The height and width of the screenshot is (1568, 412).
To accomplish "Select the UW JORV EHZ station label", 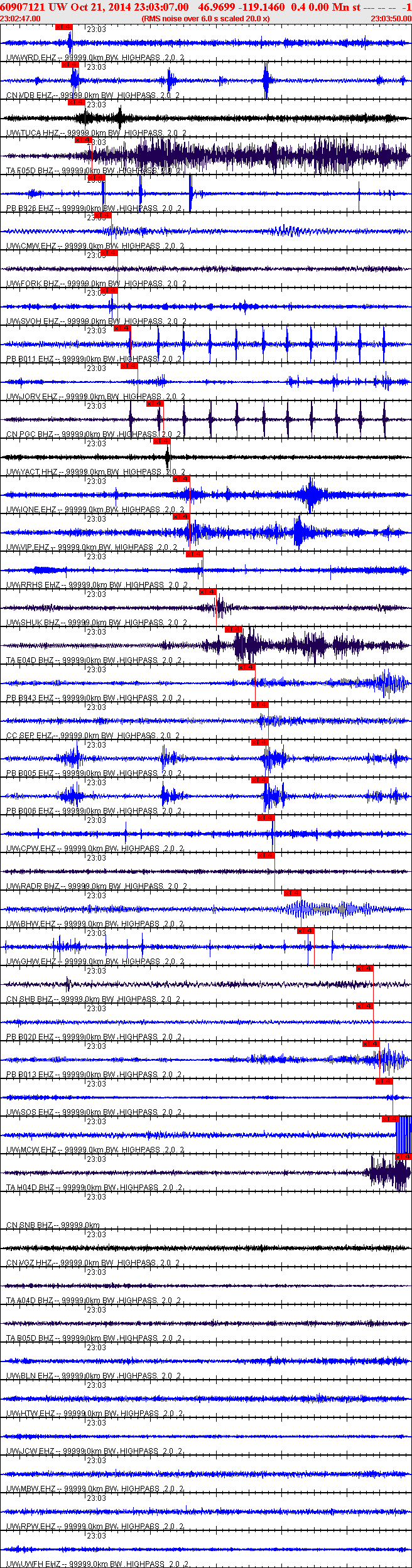I will tap(95, 397).
